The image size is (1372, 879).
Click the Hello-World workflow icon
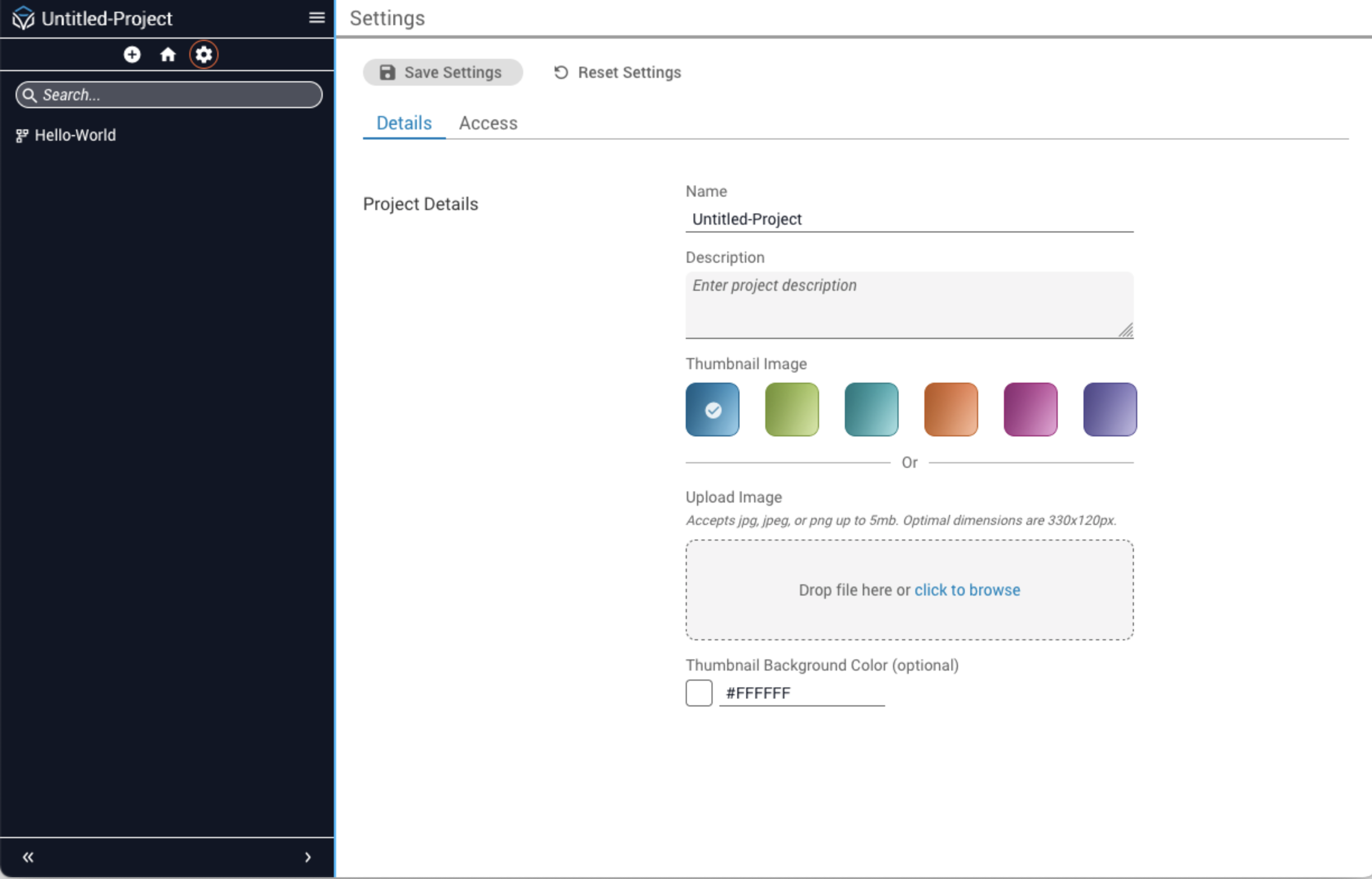(x=22, y=136)
